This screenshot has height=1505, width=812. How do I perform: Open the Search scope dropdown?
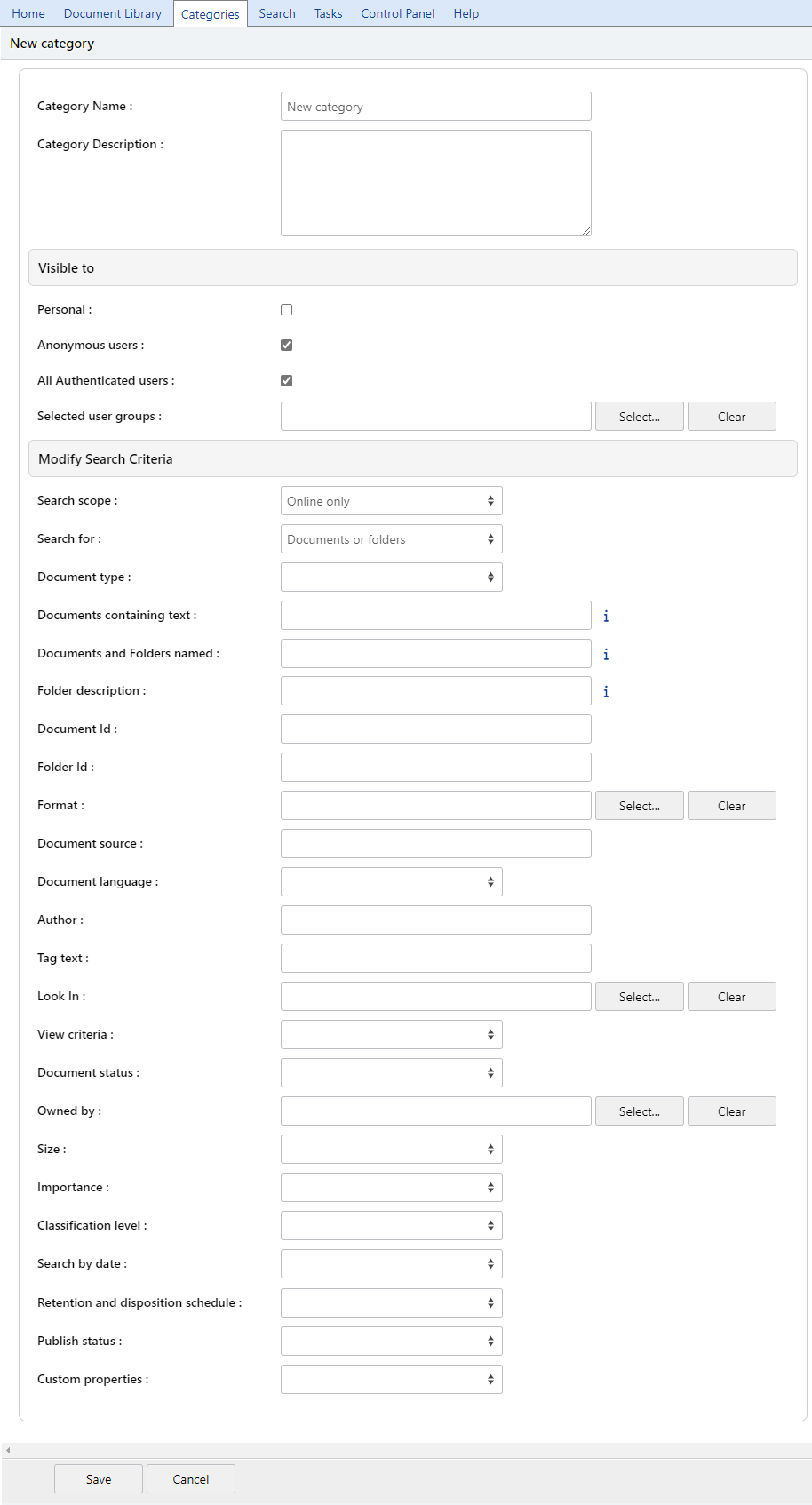point(392,501)
